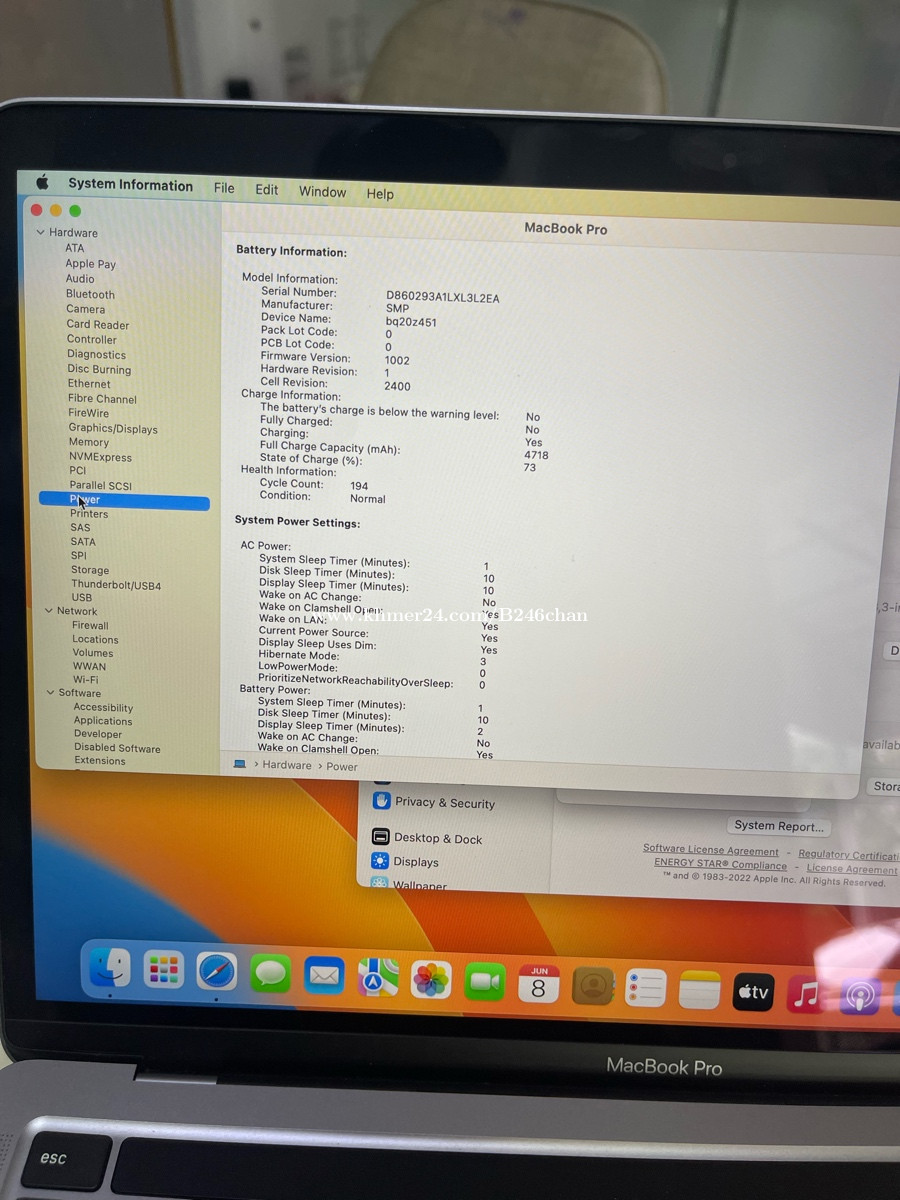Viewport: 900px width, 1200px height.
Task: Select Diagnostics in the sidebar
Action: (x=96, y=354)
